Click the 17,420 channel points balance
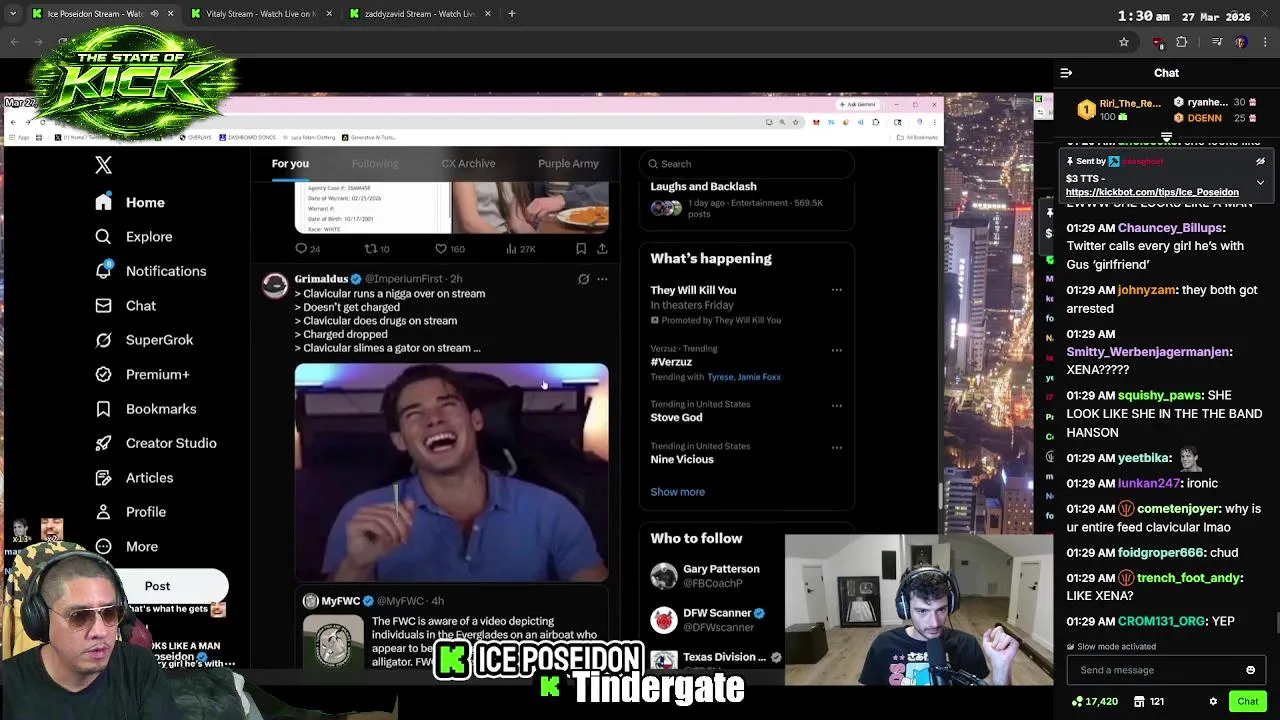1280x720 pixels. pyautogui.click(x=1094, y=702)
